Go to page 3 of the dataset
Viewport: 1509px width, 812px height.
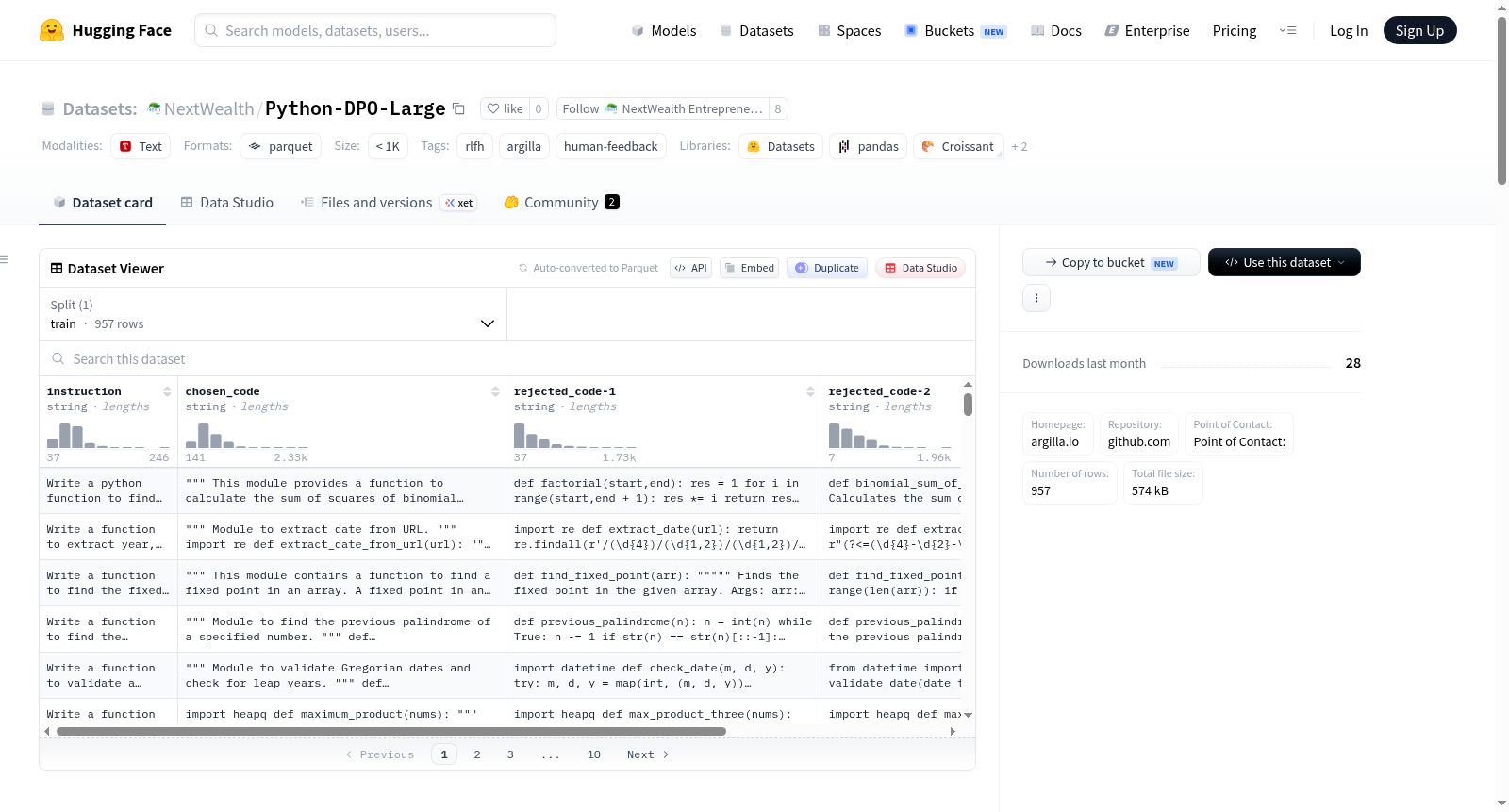[x=510, y=754]
